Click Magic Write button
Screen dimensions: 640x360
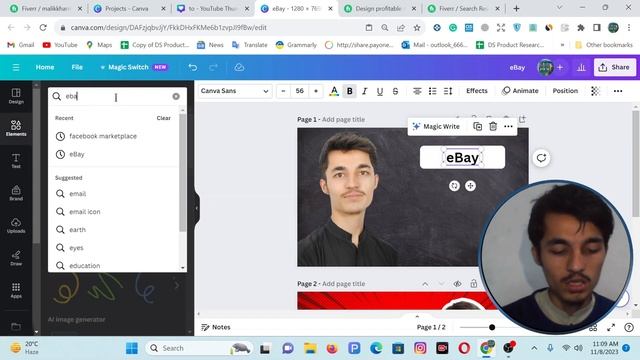click(436, 127)
